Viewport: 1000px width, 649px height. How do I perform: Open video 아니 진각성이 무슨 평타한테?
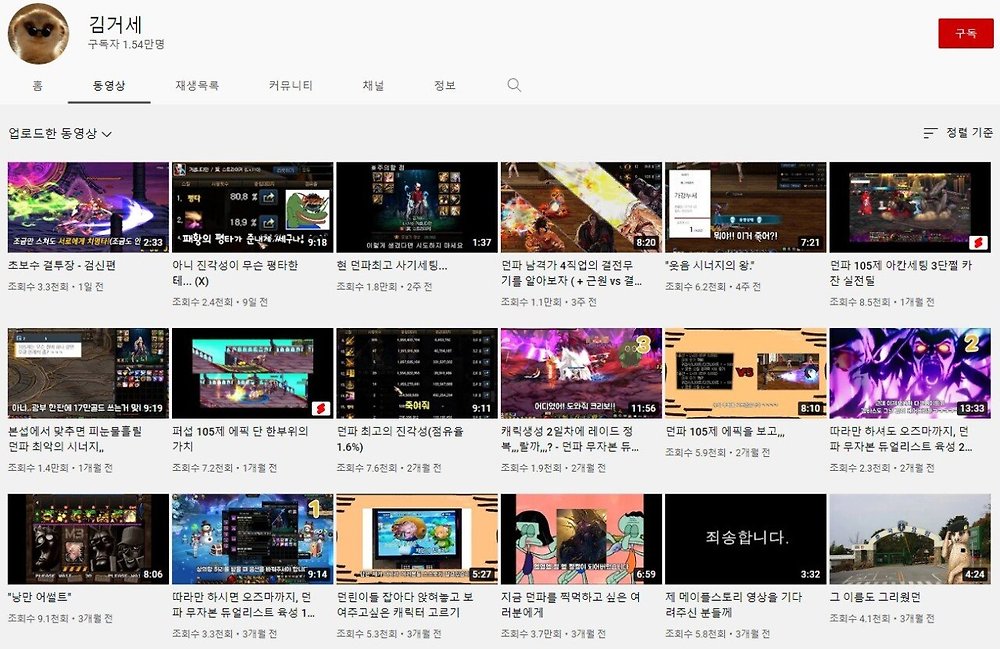click(235, 273)
